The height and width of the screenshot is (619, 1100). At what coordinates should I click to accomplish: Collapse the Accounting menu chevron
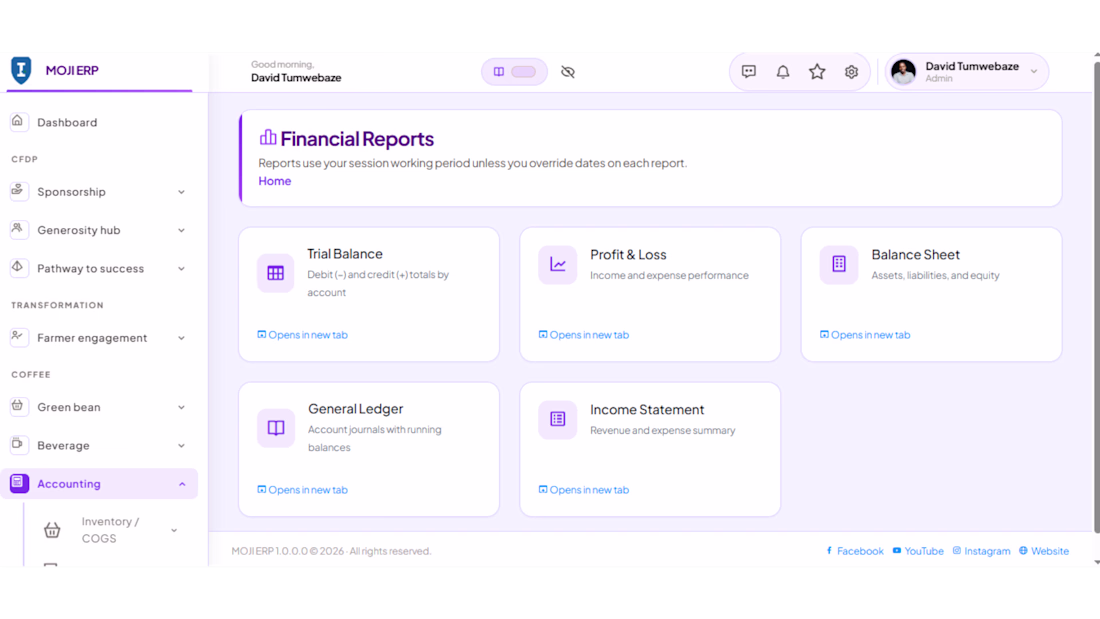click(x=182, y=484)
